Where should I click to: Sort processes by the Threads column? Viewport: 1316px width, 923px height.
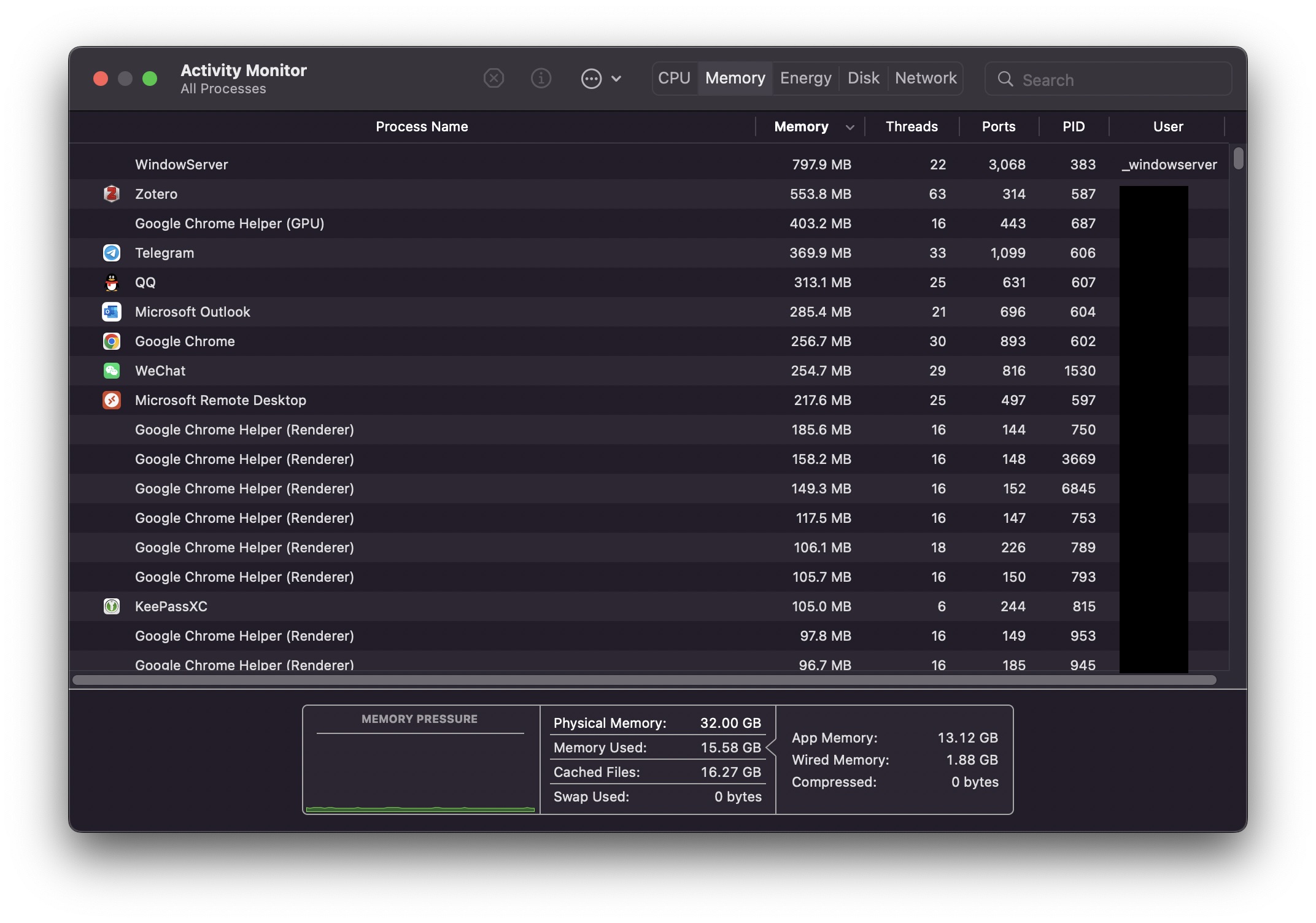pos(912,126)
